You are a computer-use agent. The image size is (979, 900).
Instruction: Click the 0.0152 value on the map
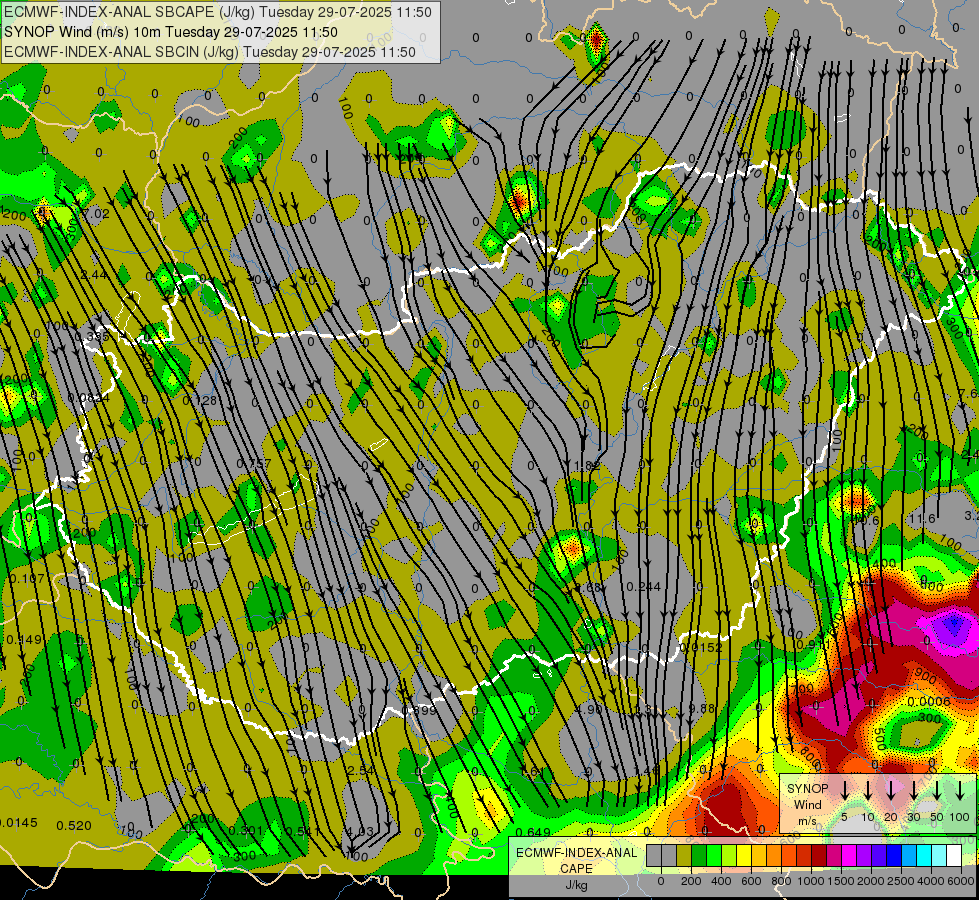click(701, 648)
